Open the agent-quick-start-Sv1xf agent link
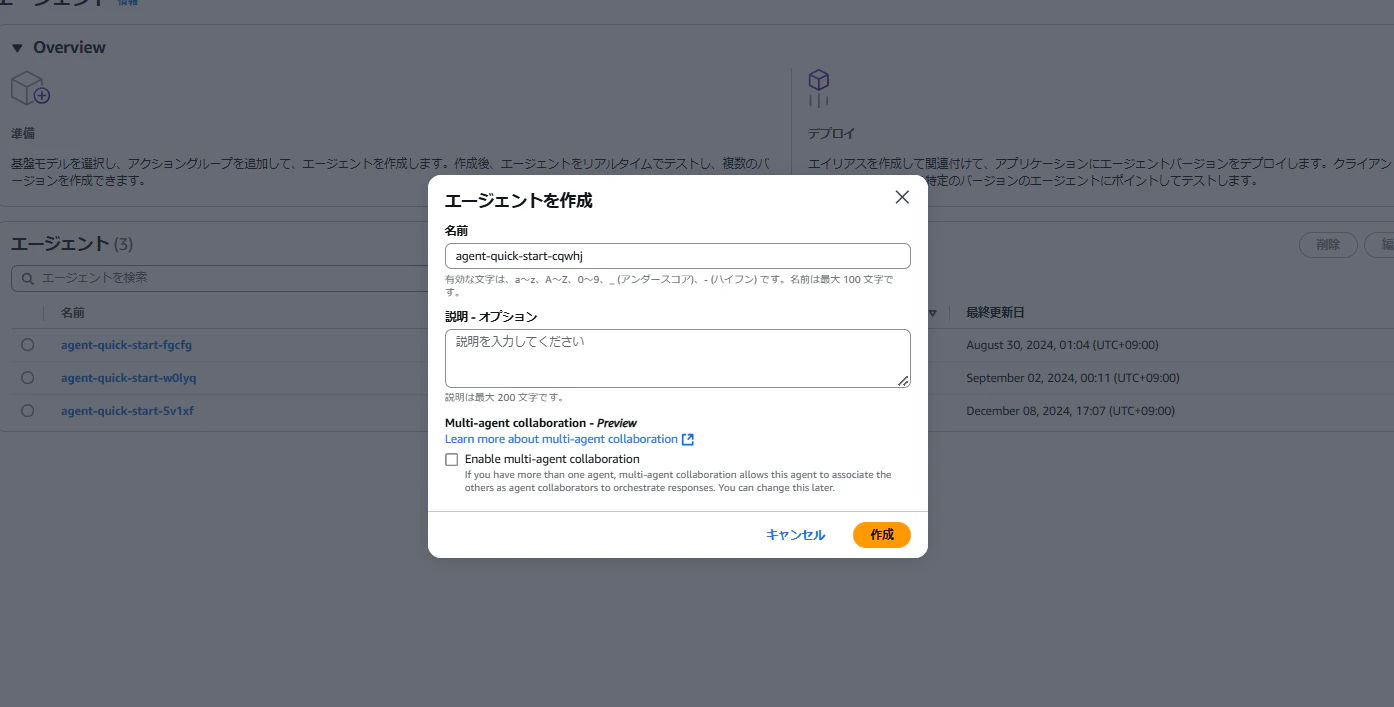Viewport: 1394px width, 707px height. tap(128, 410)
